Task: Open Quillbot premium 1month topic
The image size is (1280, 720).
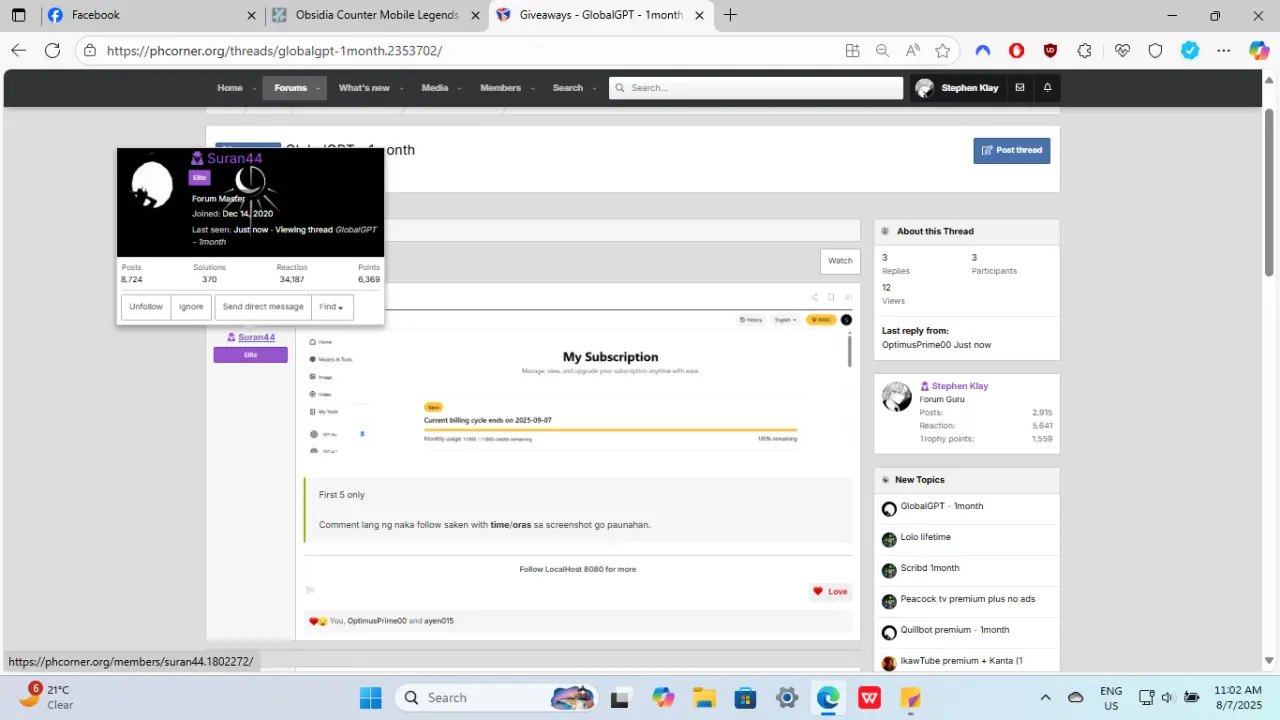Action: point(955,630)
